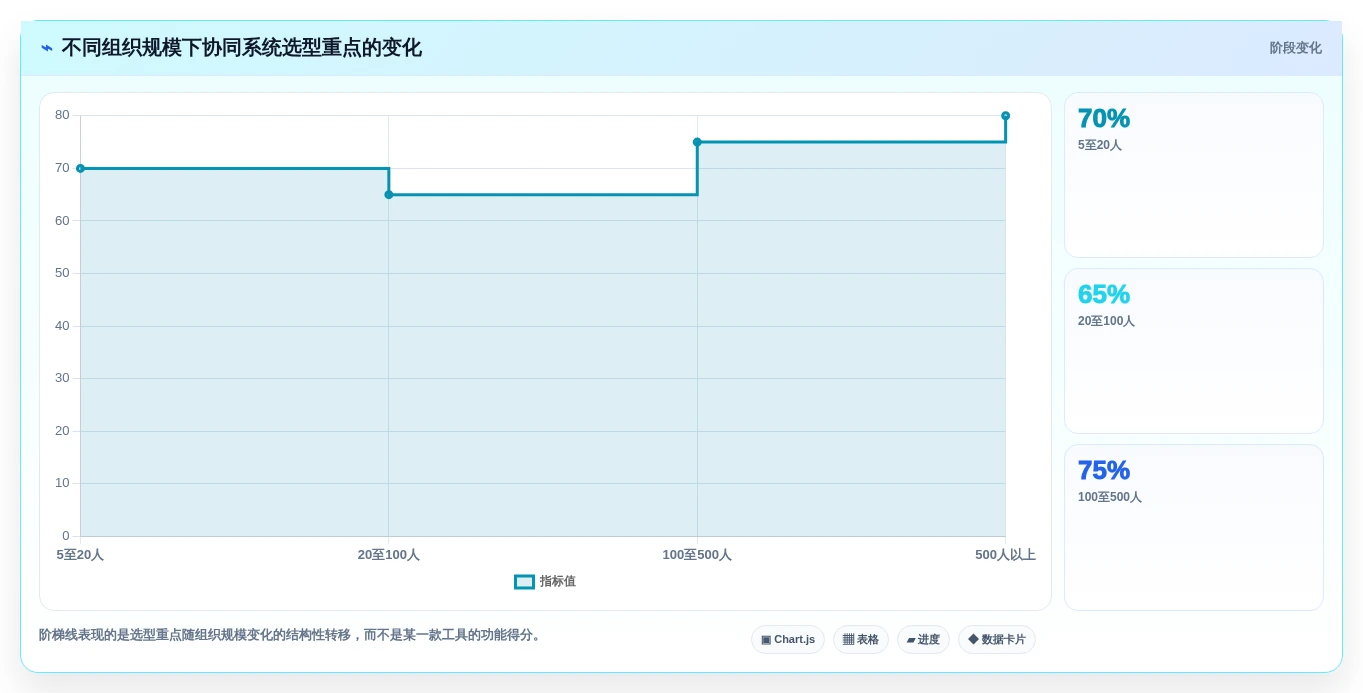Screen dimensions: 1363x693
Task: Click the data point at 100至500人 (75)
Action: click(697, 142)
